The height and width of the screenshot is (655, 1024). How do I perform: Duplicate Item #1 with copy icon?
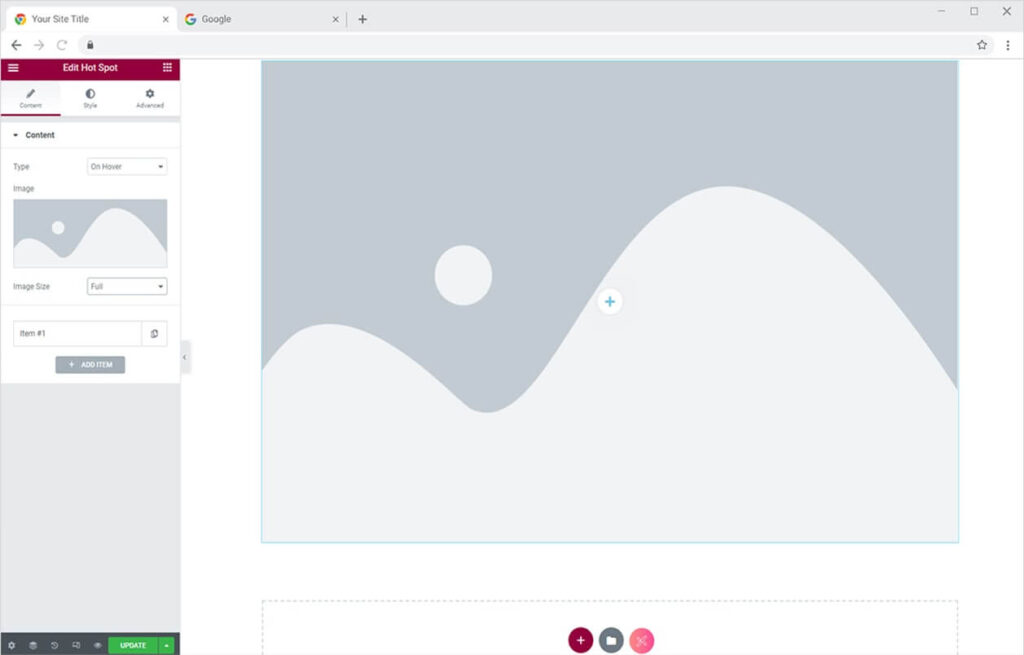[154, 333]
